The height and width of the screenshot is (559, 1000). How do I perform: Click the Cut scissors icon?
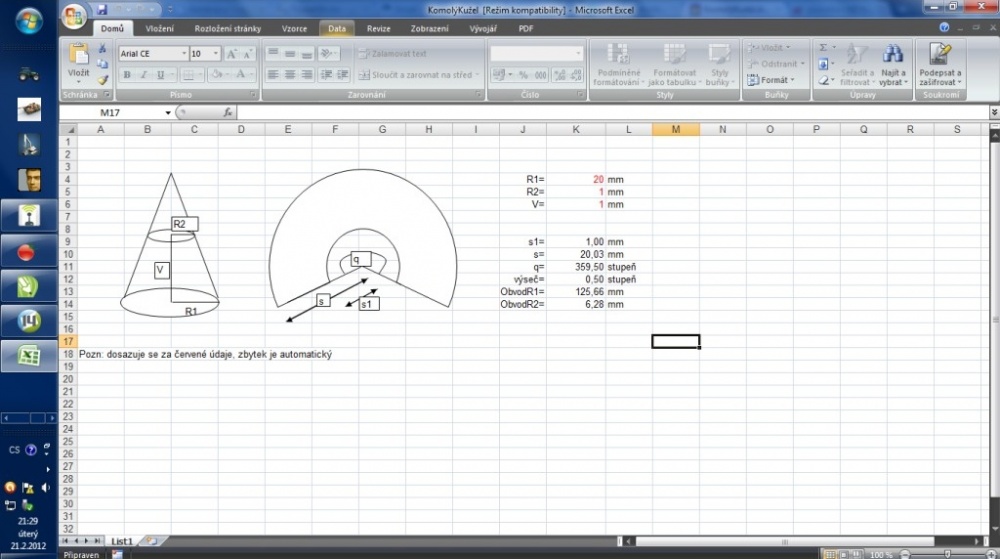tap(103, 48)
